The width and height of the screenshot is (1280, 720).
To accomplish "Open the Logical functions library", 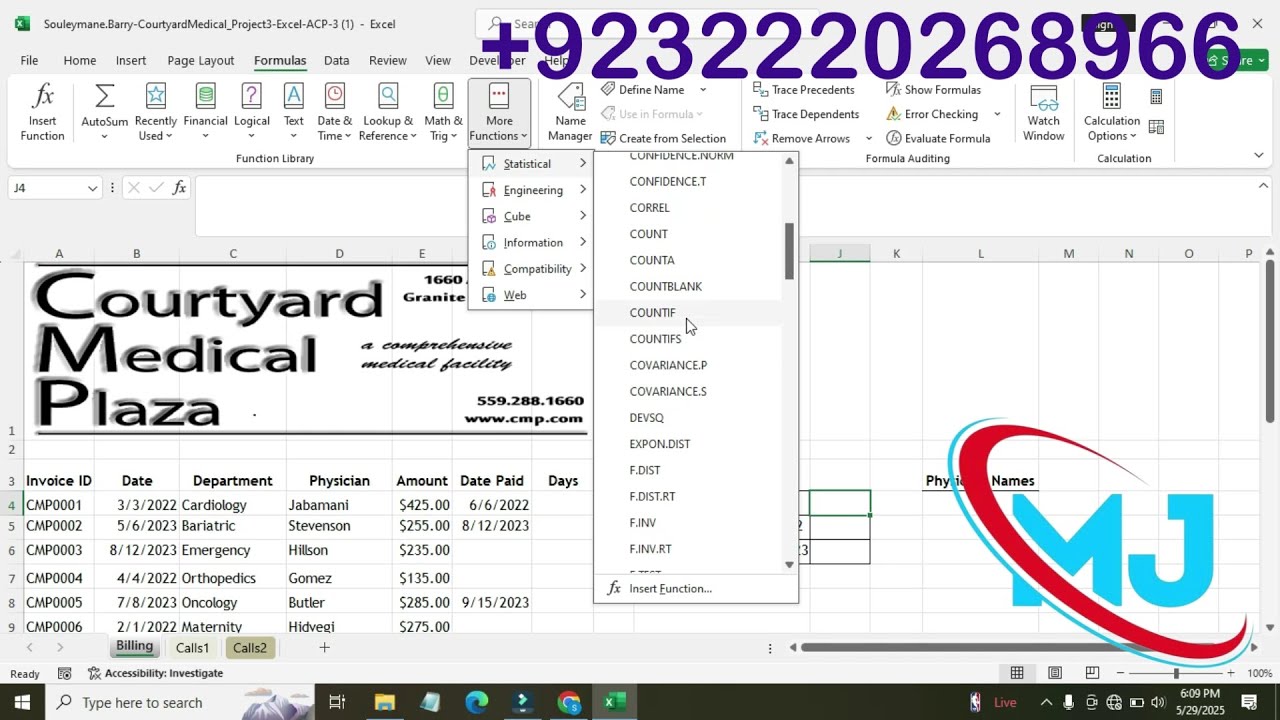I will pos(251,112).
